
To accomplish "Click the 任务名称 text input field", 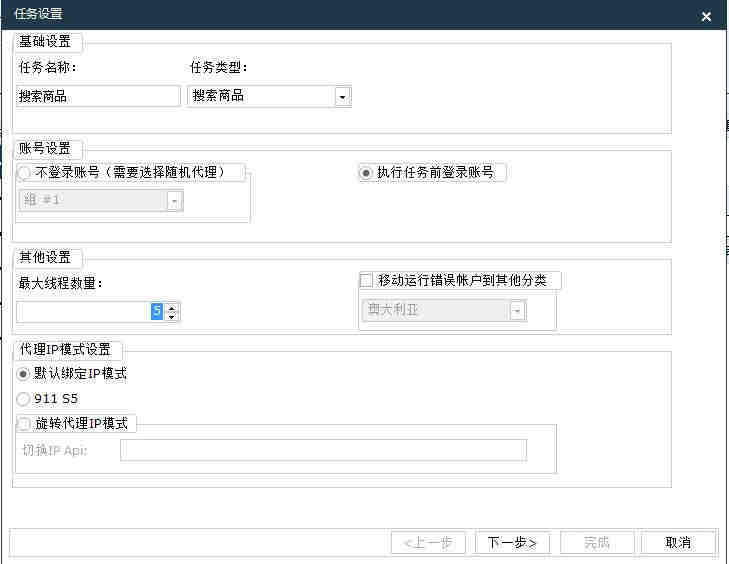I will (98, 96).
